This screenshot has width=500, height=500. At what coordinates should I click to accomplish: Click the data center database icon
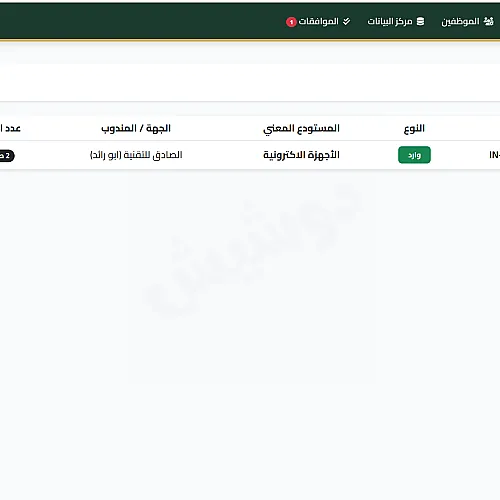[420, 21]
